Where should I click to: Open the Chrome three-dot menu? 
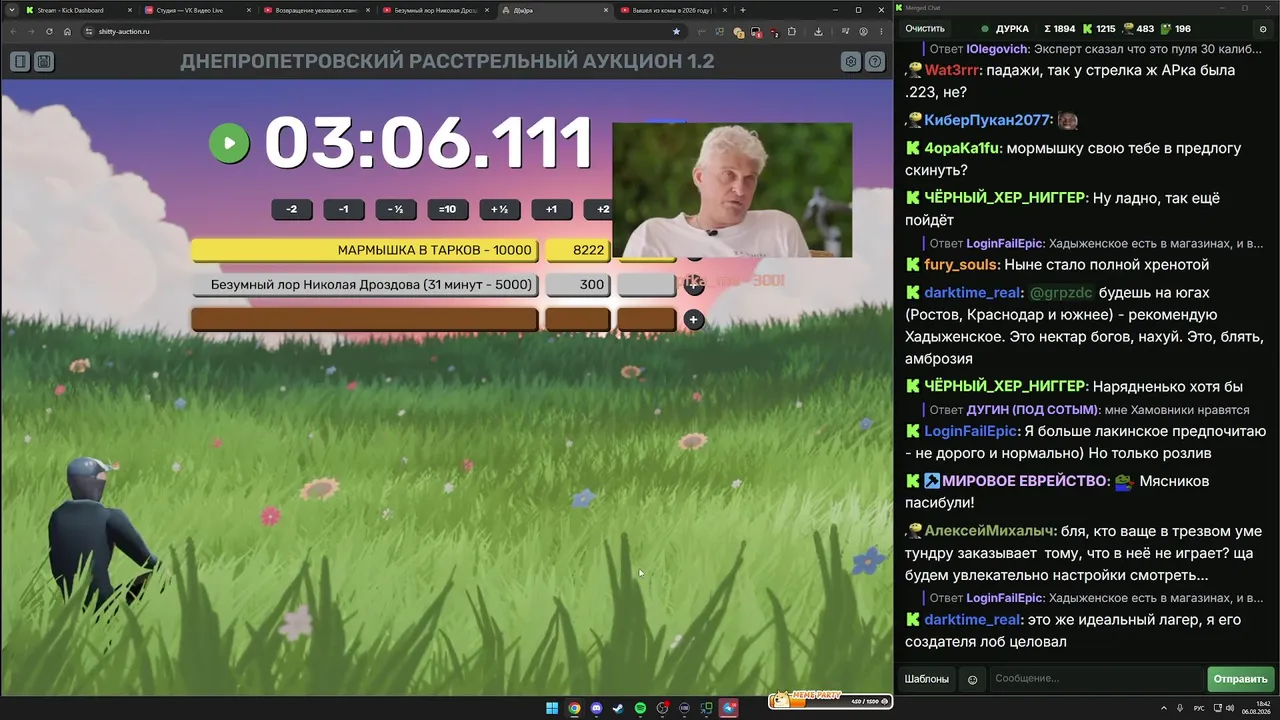pyautogui.click(x=881, y=31)
